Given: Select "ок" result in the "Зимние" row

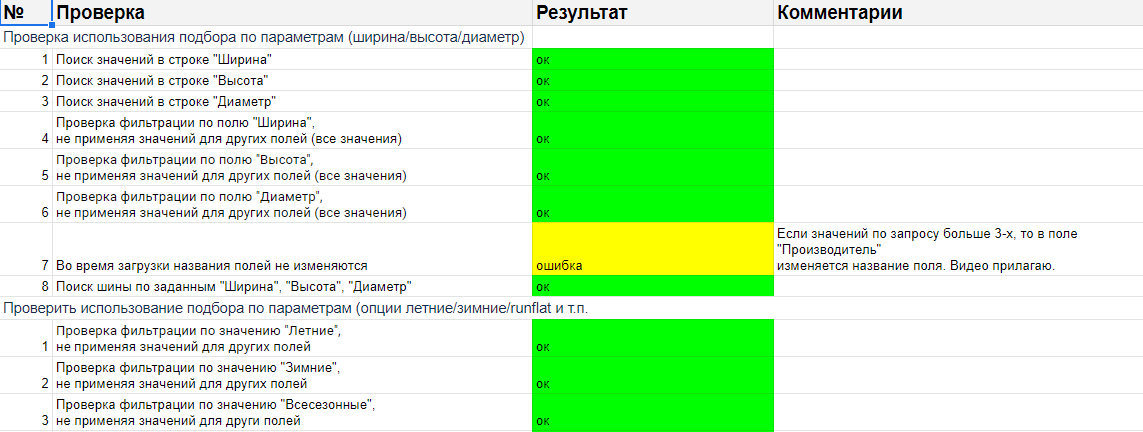Looking at the screenshot, I should point(652,375).
